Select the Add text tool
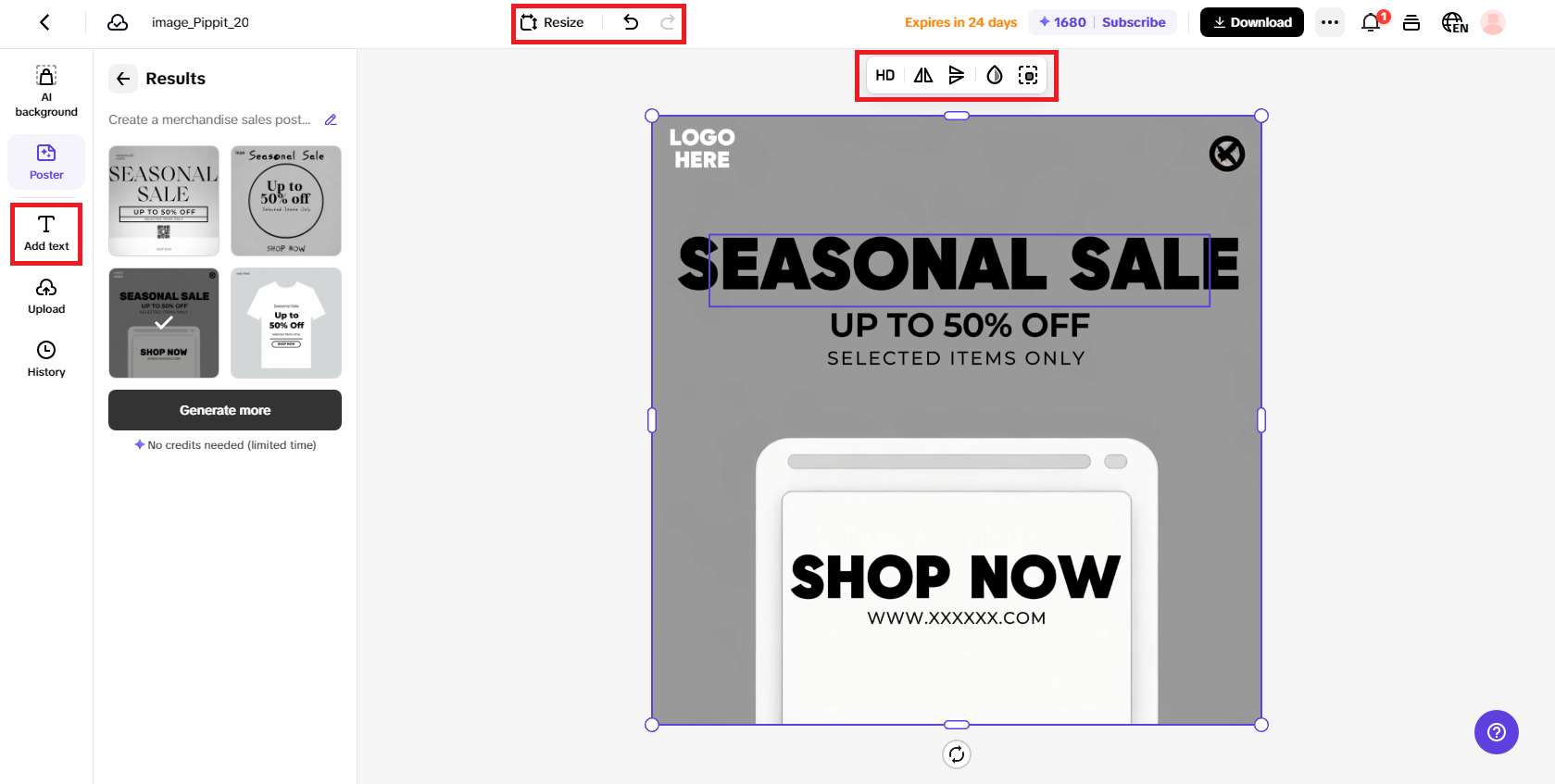This screenshot has height=784, width=1555. tap(46, 234)
